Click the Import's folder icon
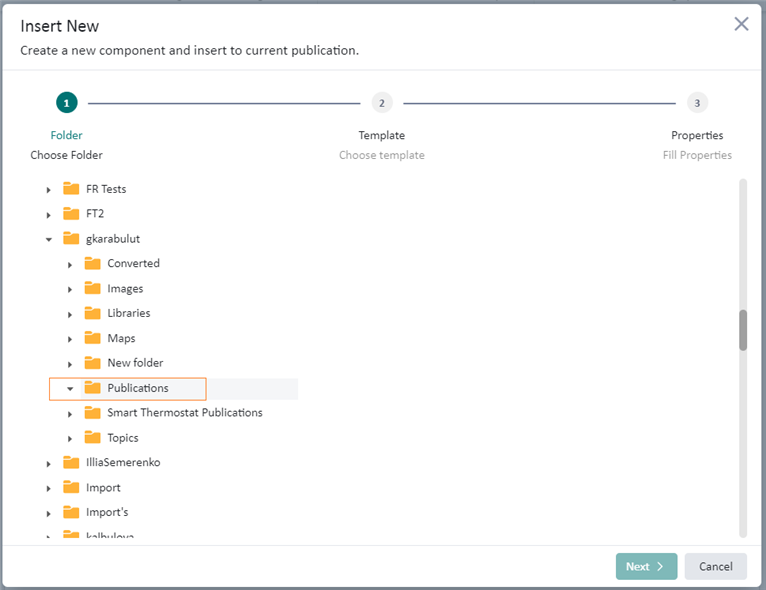The width and height of the screenshot is (766, 590). [71, 512]
